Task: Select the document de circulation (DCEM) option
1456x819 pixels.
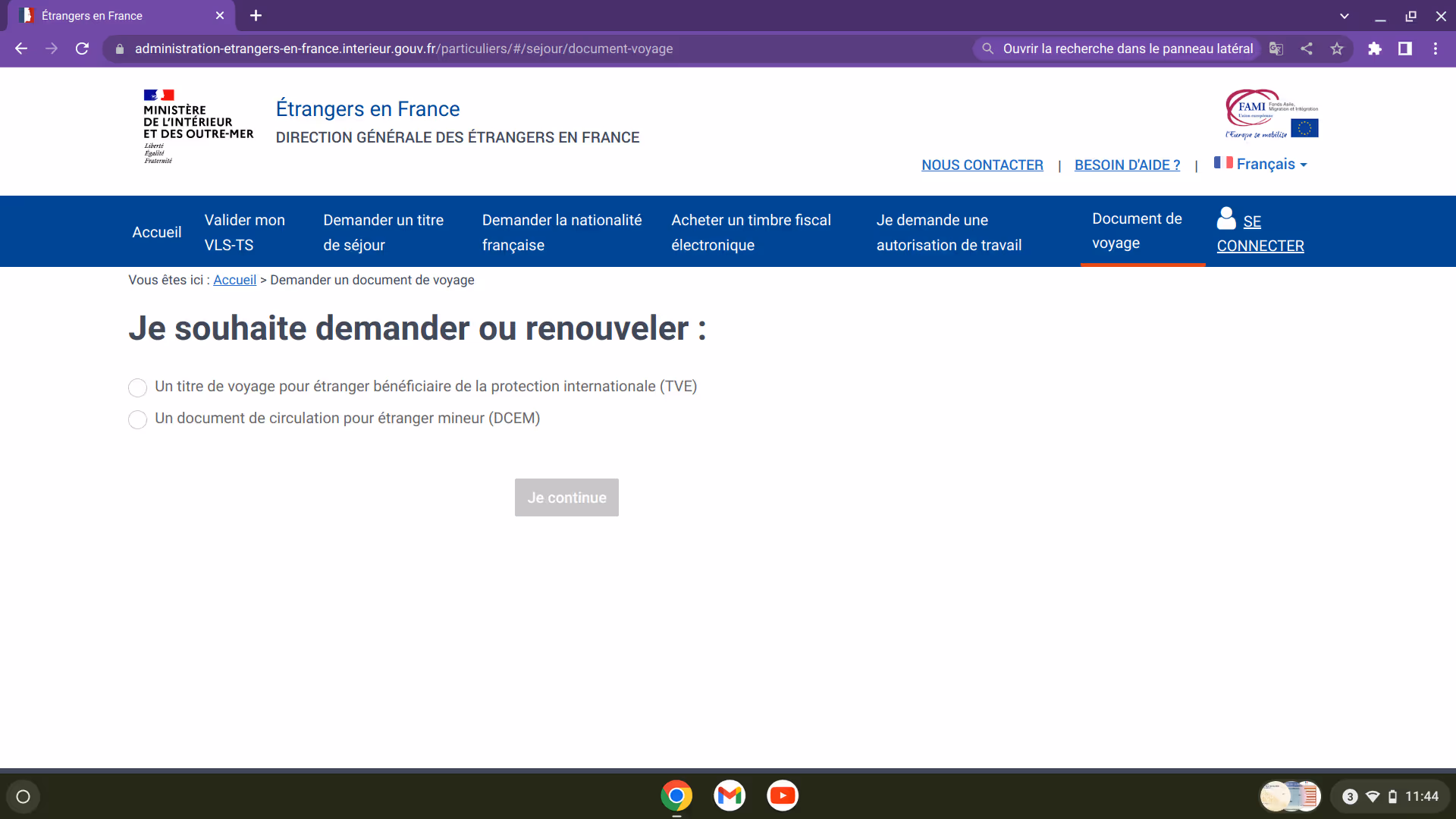Action: 137,419
